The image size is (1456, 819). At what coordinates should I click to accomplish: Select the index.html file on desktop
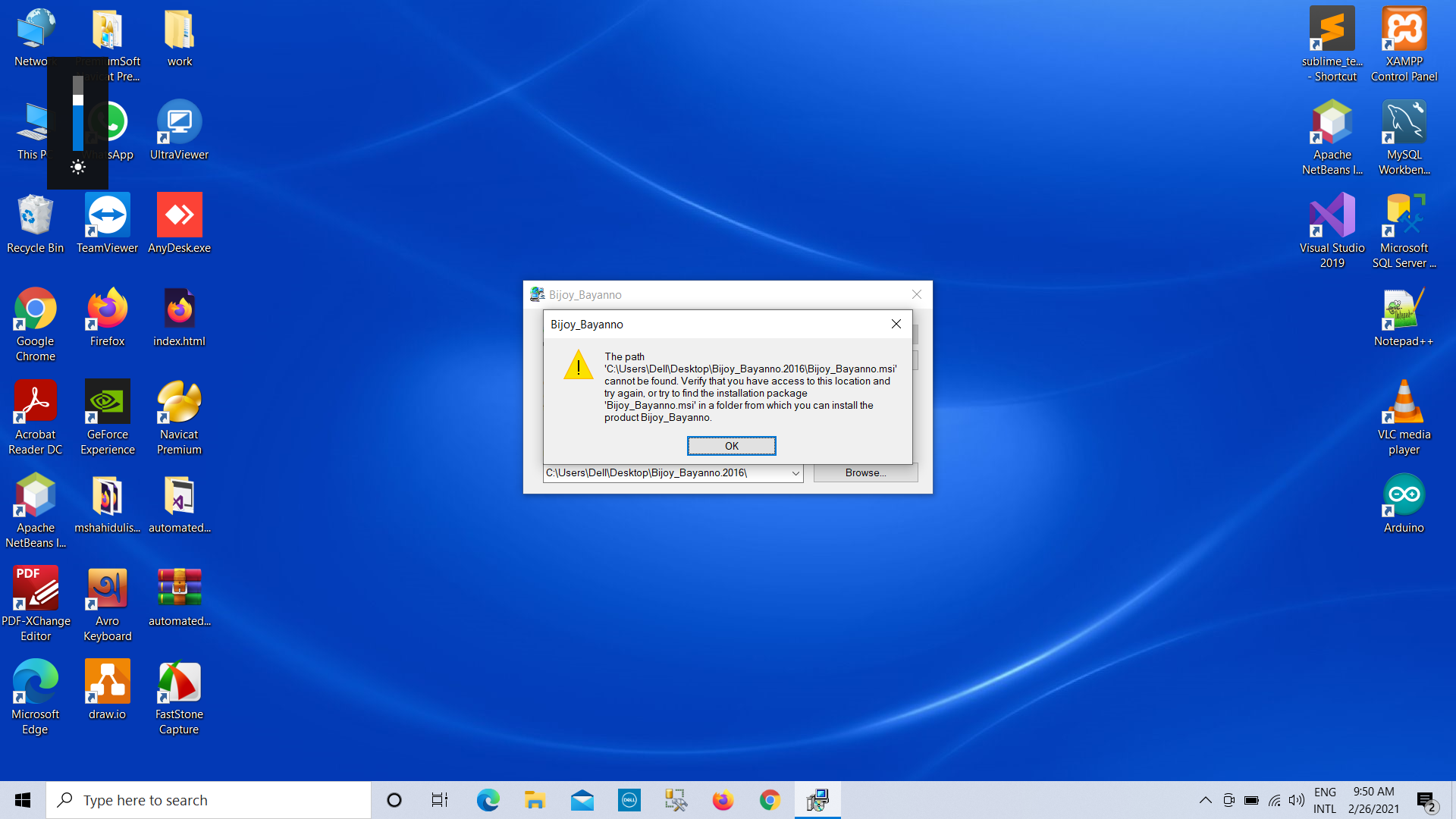pyautogui.click(x=179, y=317)
